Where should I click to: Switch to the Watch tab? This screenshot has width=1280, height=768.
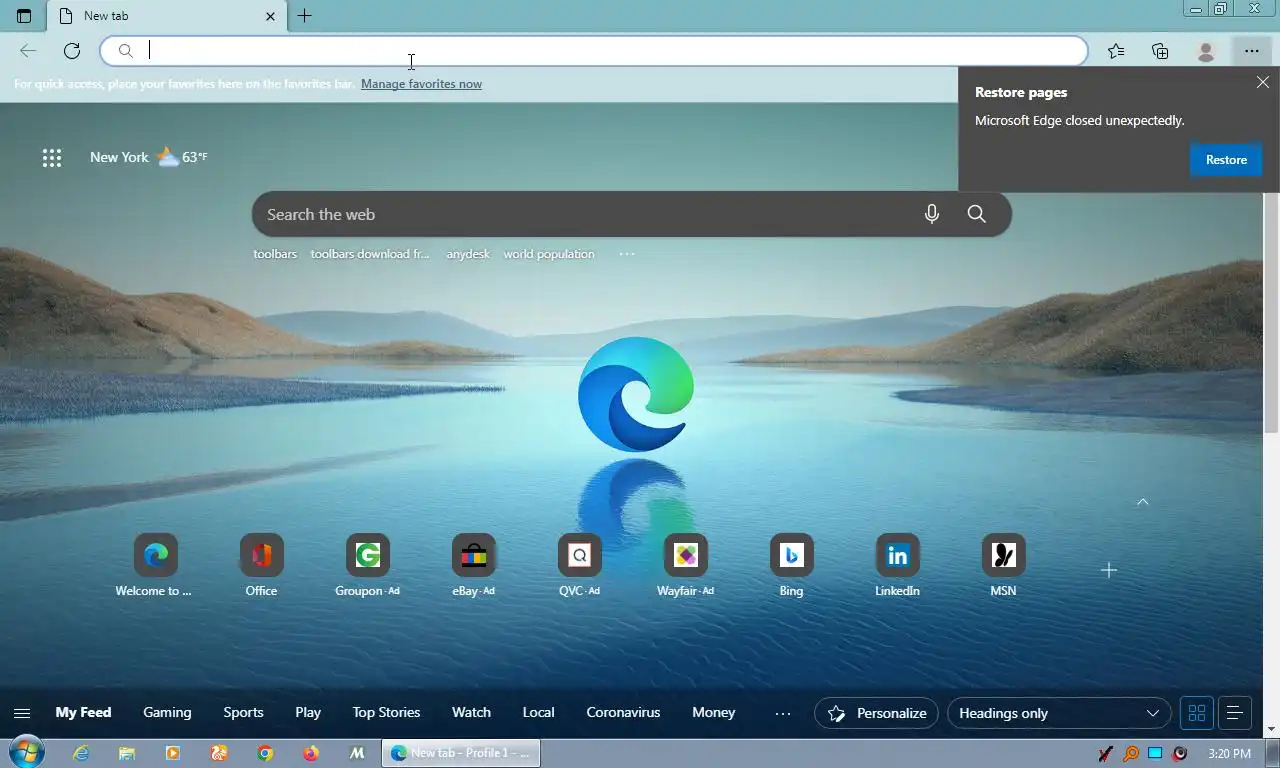click(x=471, y=713)
